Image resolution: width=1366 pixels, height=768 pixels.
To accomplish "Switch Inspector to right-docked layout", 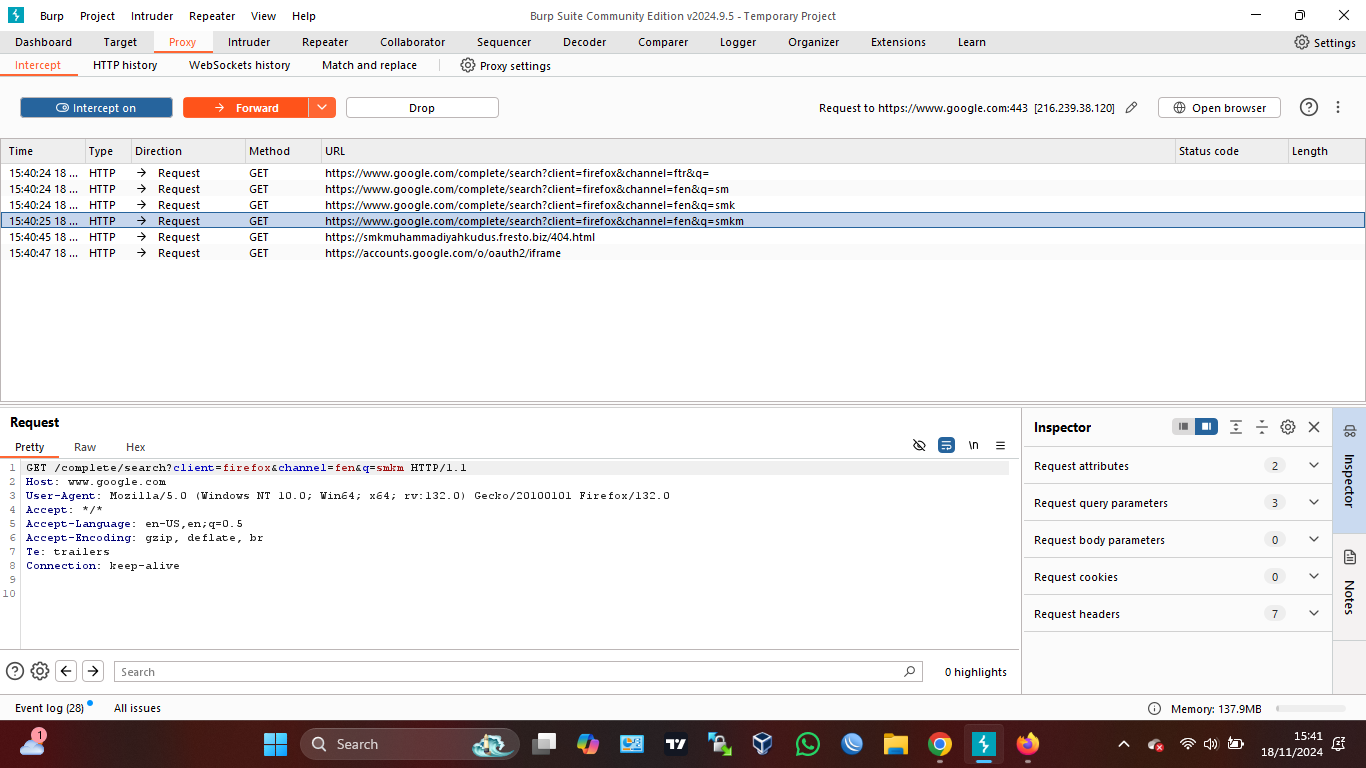I will click(x=1207, y=427).
